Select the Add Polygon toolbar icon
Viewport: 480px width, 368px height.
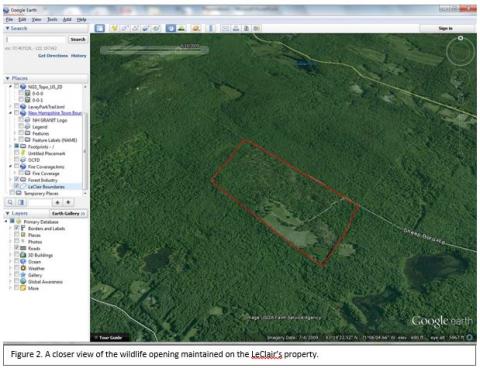coord(125,28)
